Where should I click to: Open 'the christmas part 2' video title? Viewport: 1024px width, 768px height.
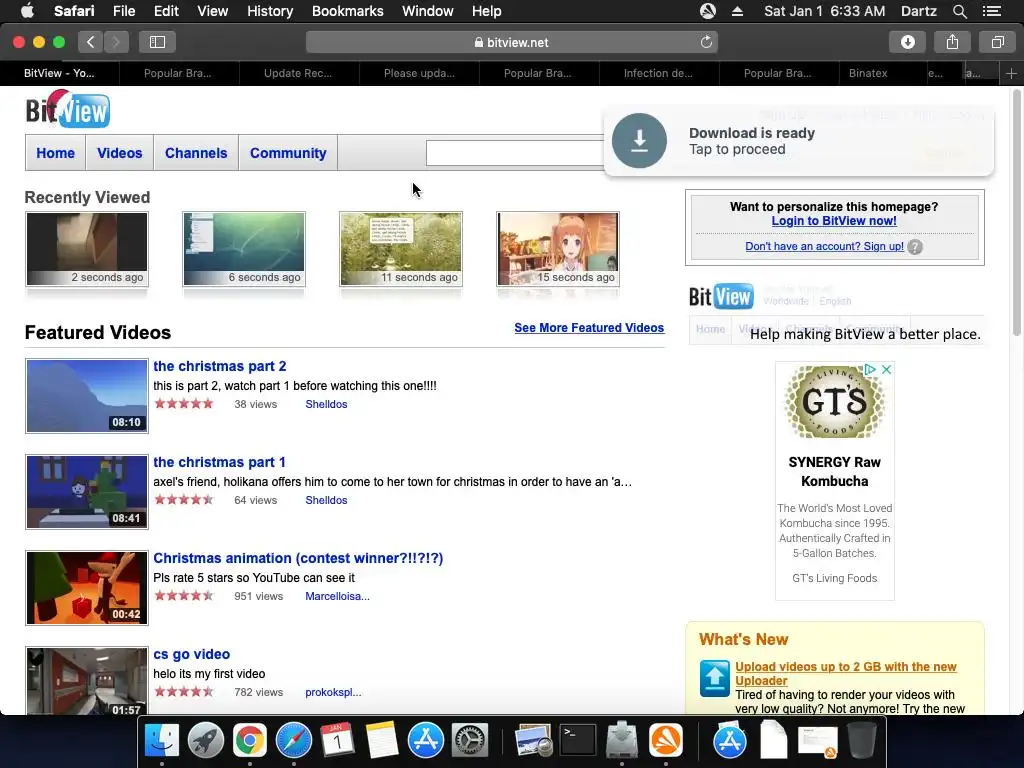click(219, 366)
